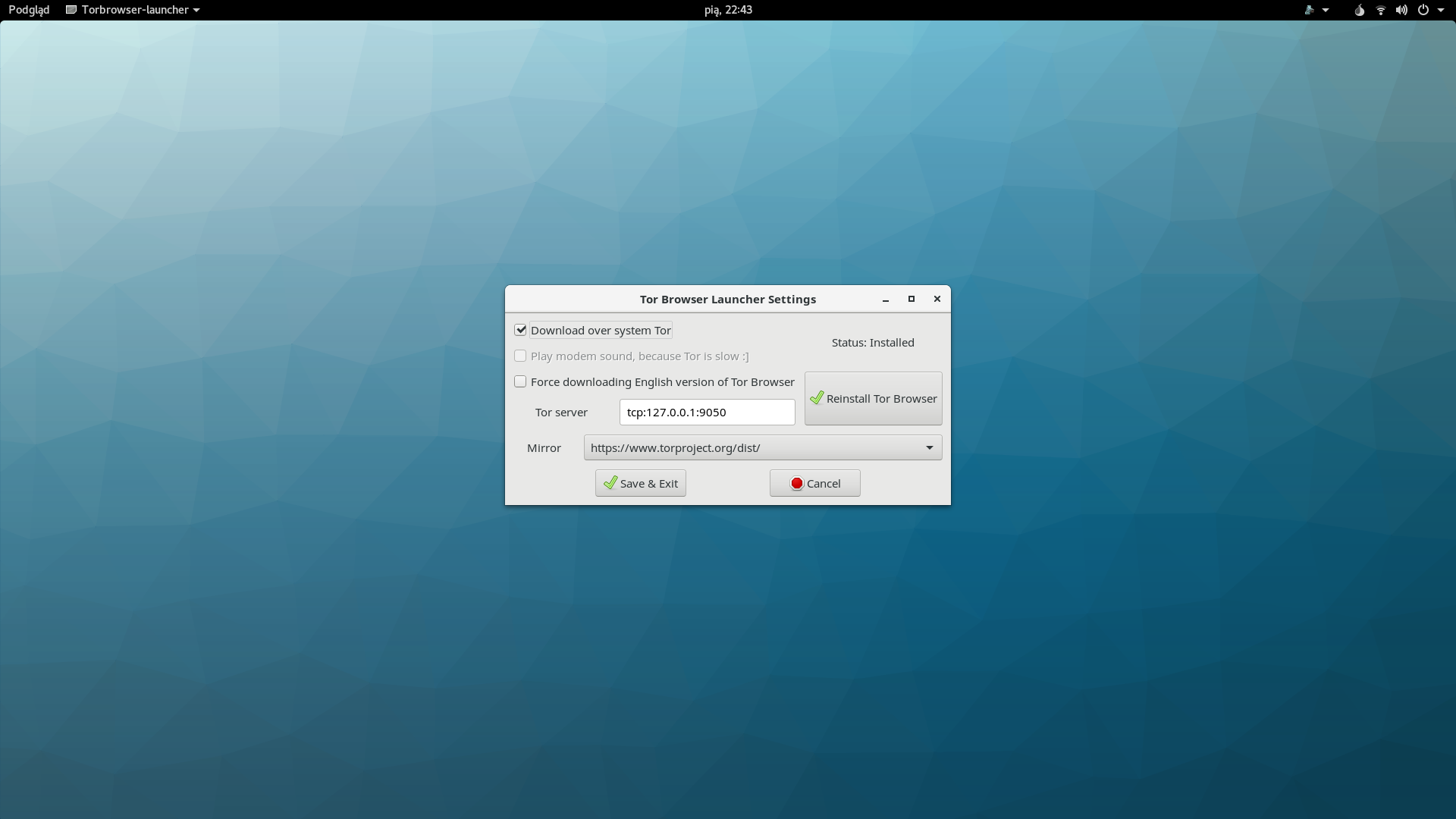Click the speaker volume icon in the top bar
1456x819 pixels.
pos(1401,10)
